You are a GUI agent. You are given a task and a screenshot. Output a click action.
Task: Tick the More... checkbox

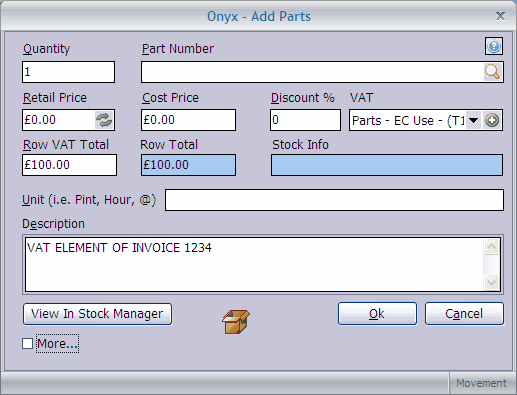coord(27,343)
